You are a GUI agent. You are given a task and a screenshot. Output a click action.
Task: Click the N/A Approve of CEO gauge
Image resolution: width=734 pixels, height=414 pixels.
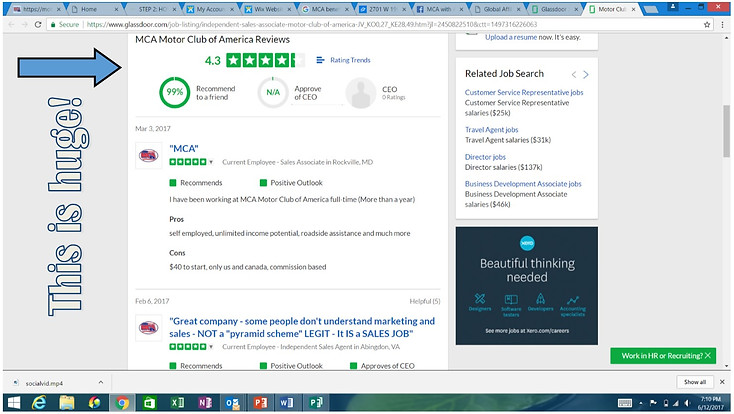273,92
